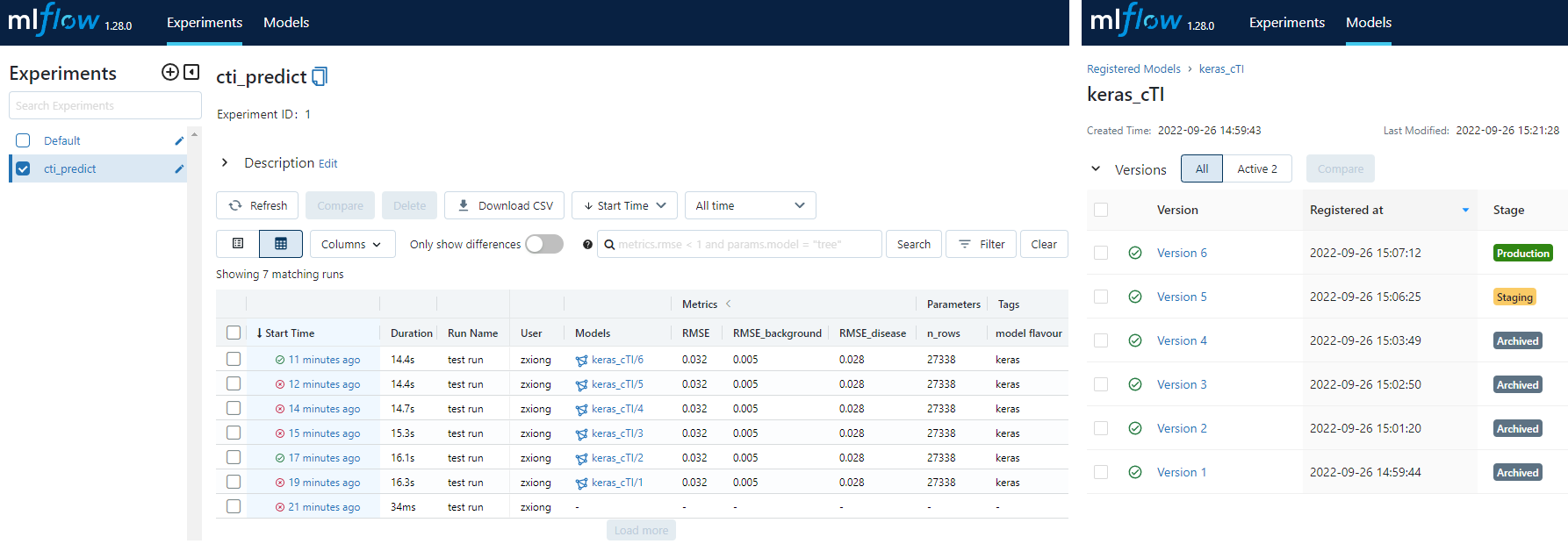Expand the Description section chevron
The width and height of the screenshot is (1568, 544).
[x=225, y=162]
